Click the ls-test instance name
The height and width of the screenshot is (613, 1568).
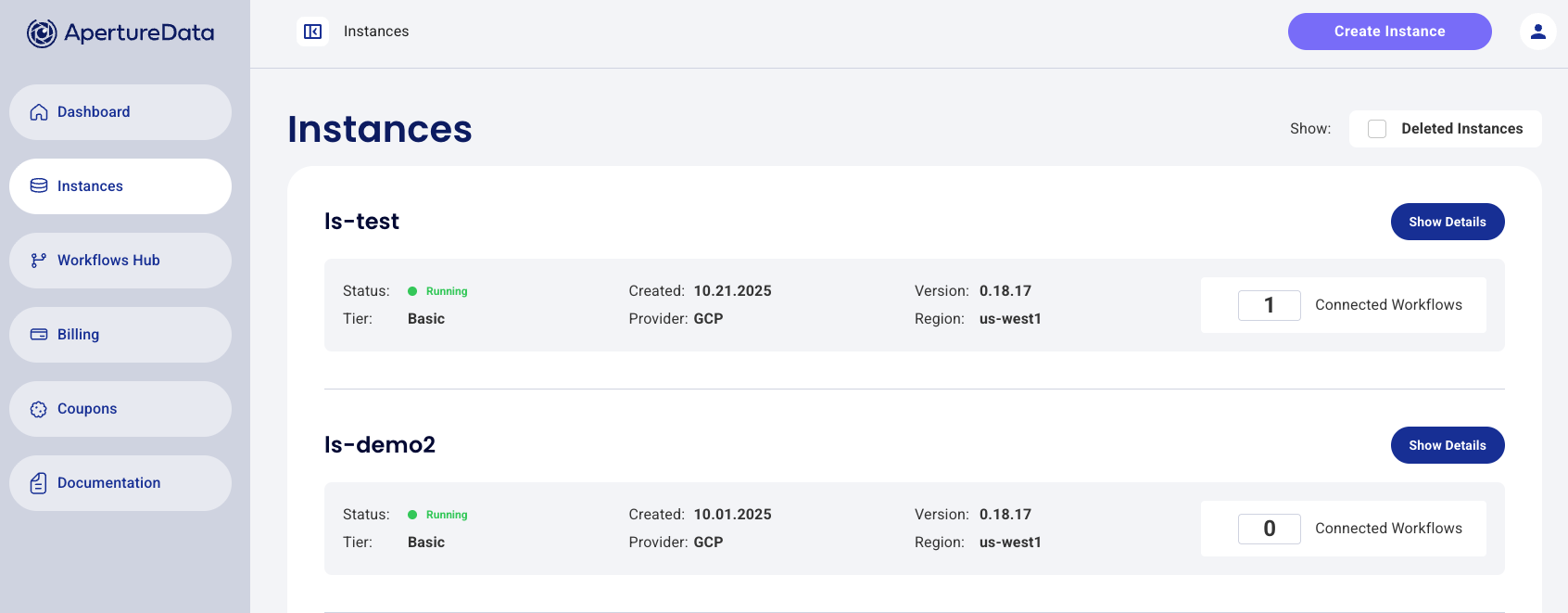361,222
